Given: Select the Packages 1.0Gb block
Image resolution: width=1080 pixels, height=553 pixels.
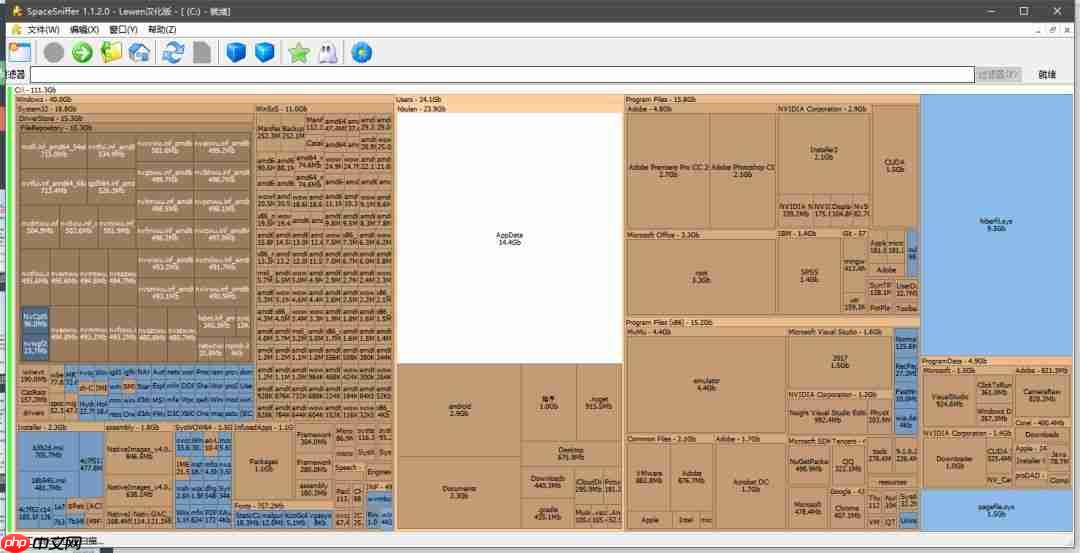Looking at the screenshot, I should (x=264, y=465).
